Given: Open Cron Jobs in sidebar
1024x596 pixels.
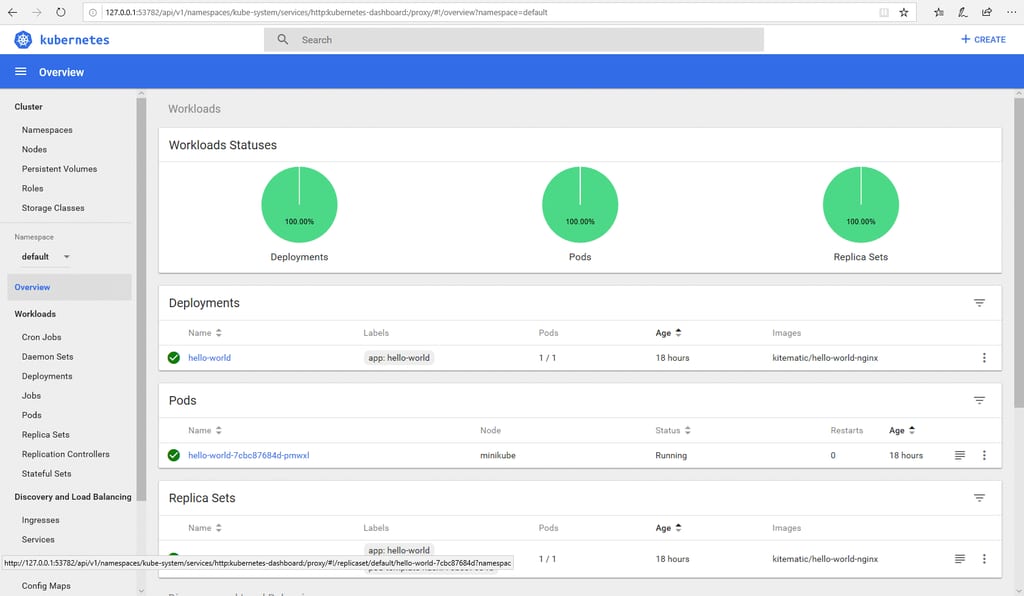Looking at the screenshot, I should pos(41,337).
